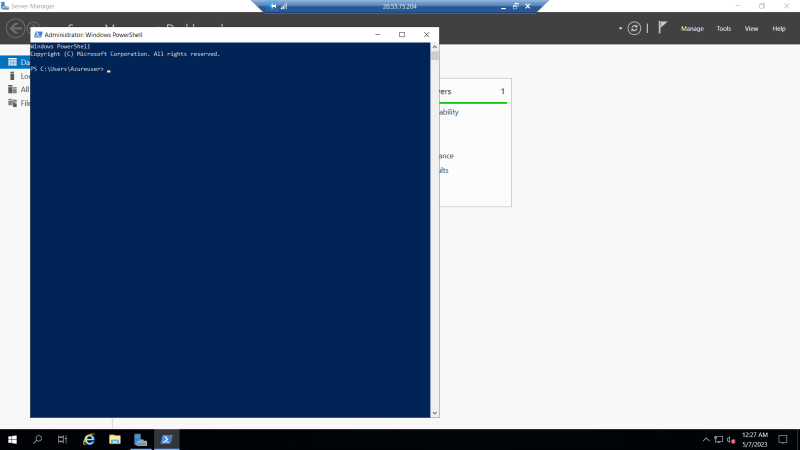Close the remote desktop connection bar
Viewport: 800px width, 450px height.
click(528, 6)
